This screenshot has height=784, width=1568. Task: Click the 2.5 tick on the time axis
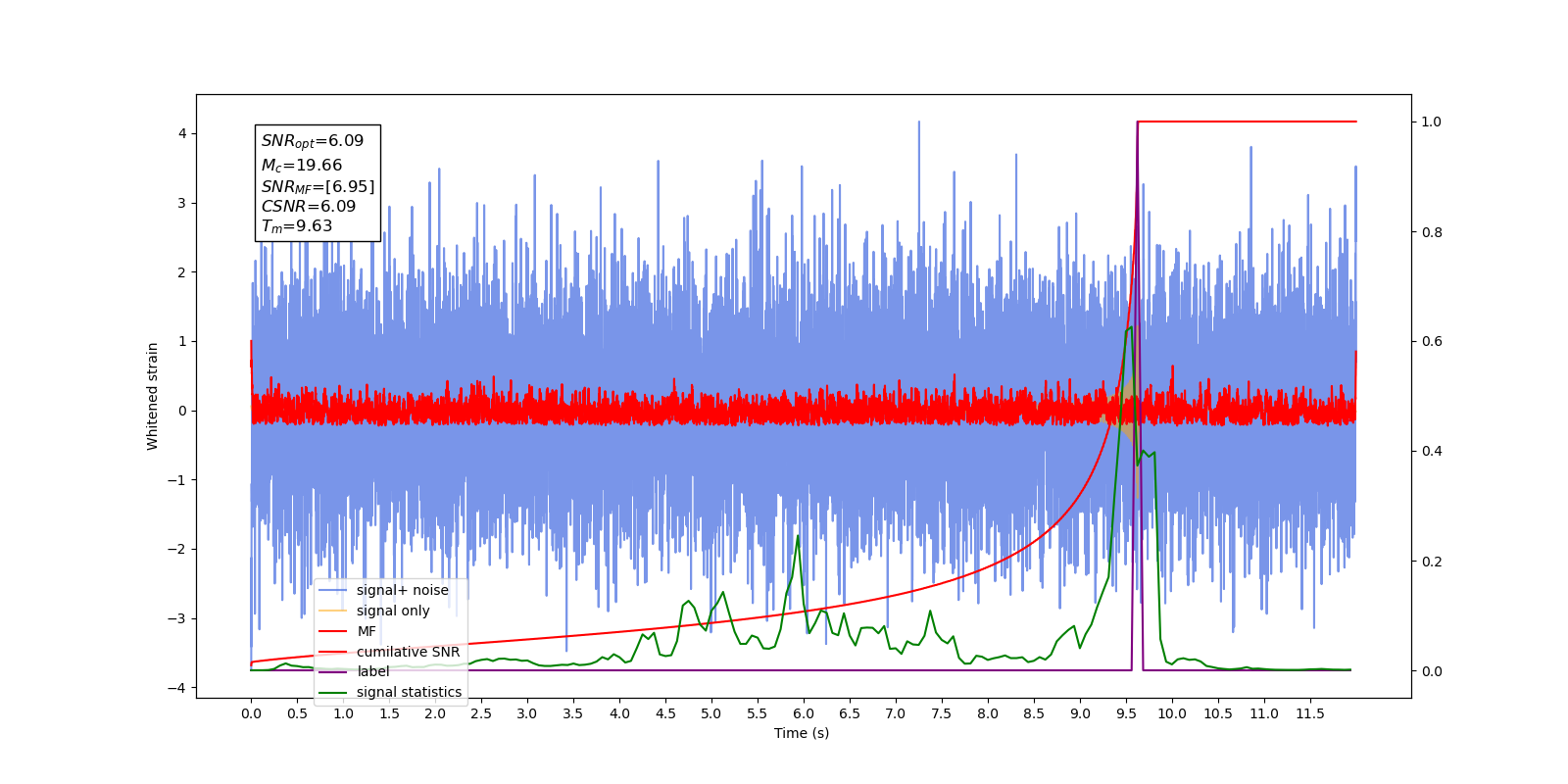click(481, 713)
